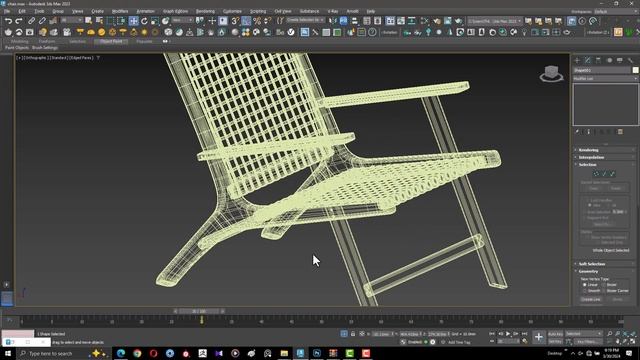This screenshot has height=360, width=640.
Task: Choose the Select and Rotate tool
Action: 144,20
